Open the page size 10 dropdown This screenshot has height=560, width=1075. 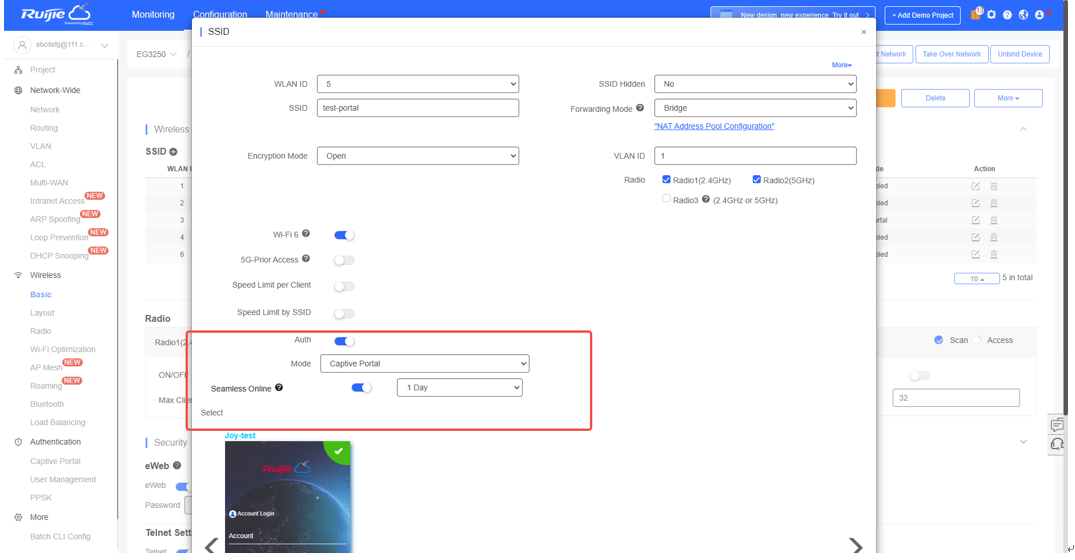click(x=976, y=278)
